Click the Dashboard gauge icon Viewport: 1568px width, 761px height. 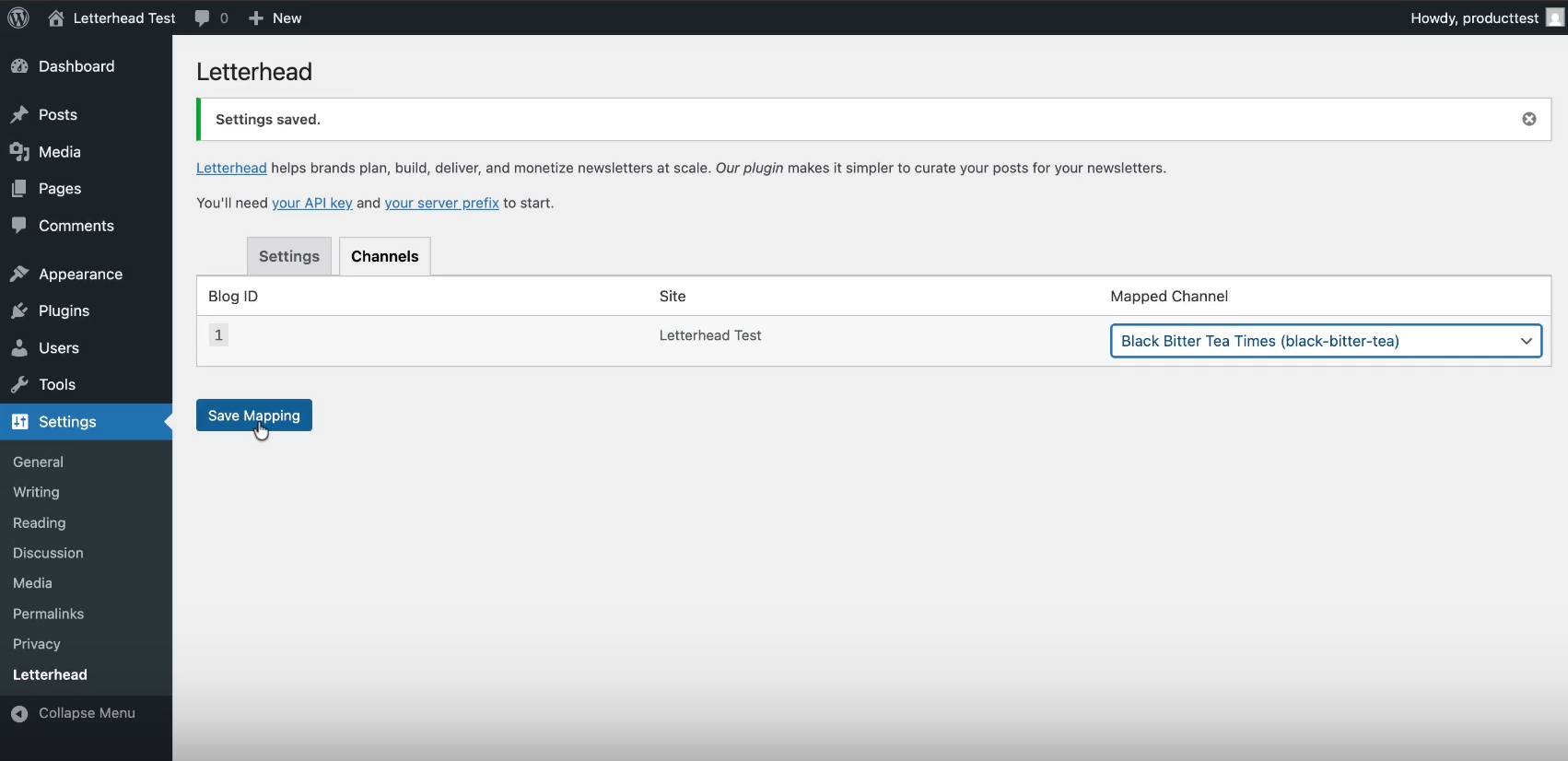[19, 66]
